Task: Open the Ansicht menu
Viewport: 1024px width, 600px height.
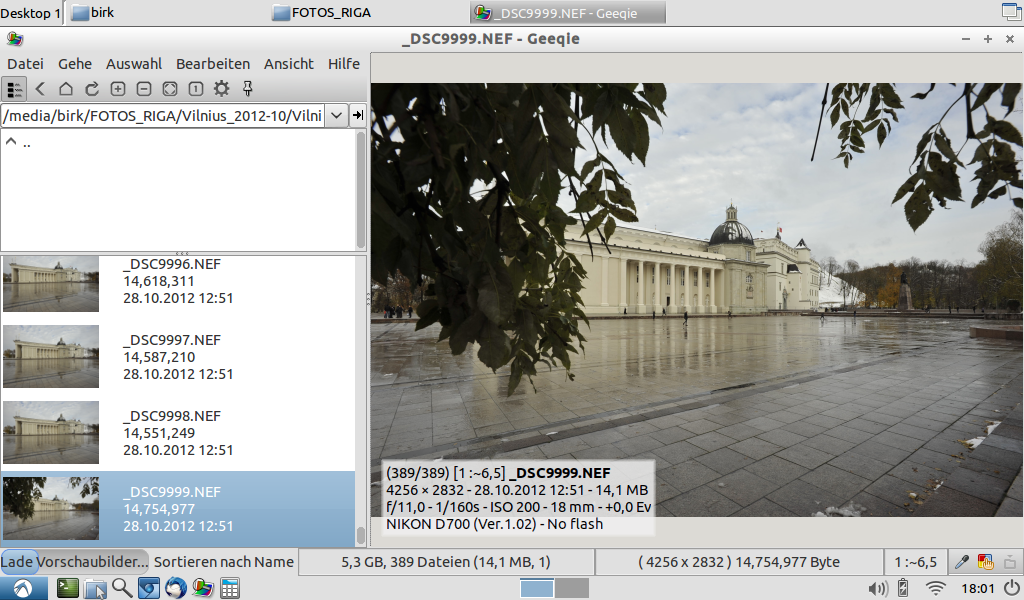Action: (289, 64)
